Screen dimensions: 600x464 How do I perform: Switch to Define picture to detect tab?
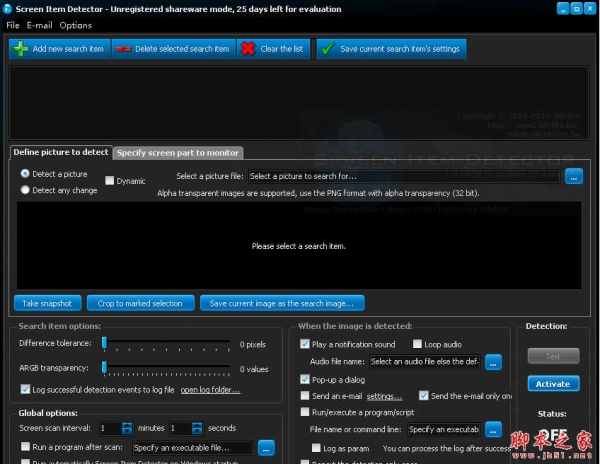click(x=61, y=152)
